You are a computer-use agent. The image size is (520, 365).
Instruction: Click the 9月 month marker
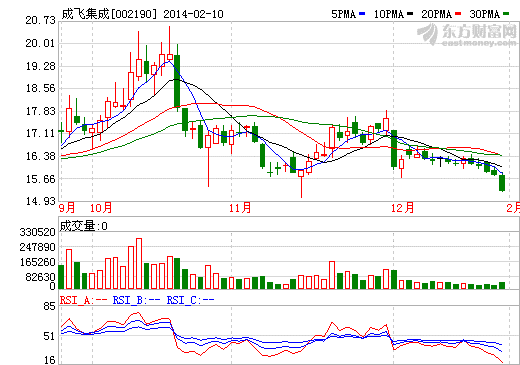[67, 208]
